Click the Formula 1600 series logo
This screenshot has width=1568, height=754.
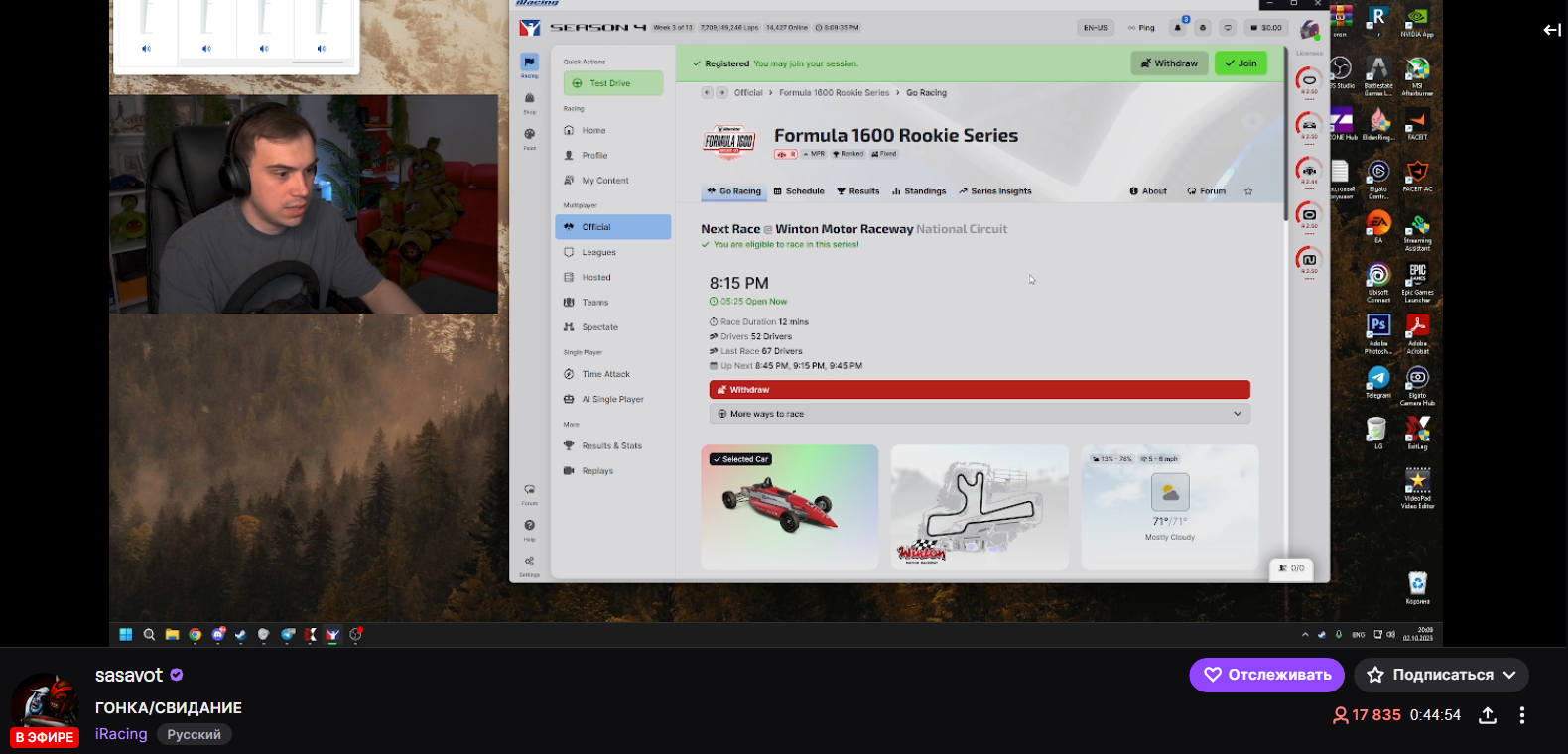point(729,141)
